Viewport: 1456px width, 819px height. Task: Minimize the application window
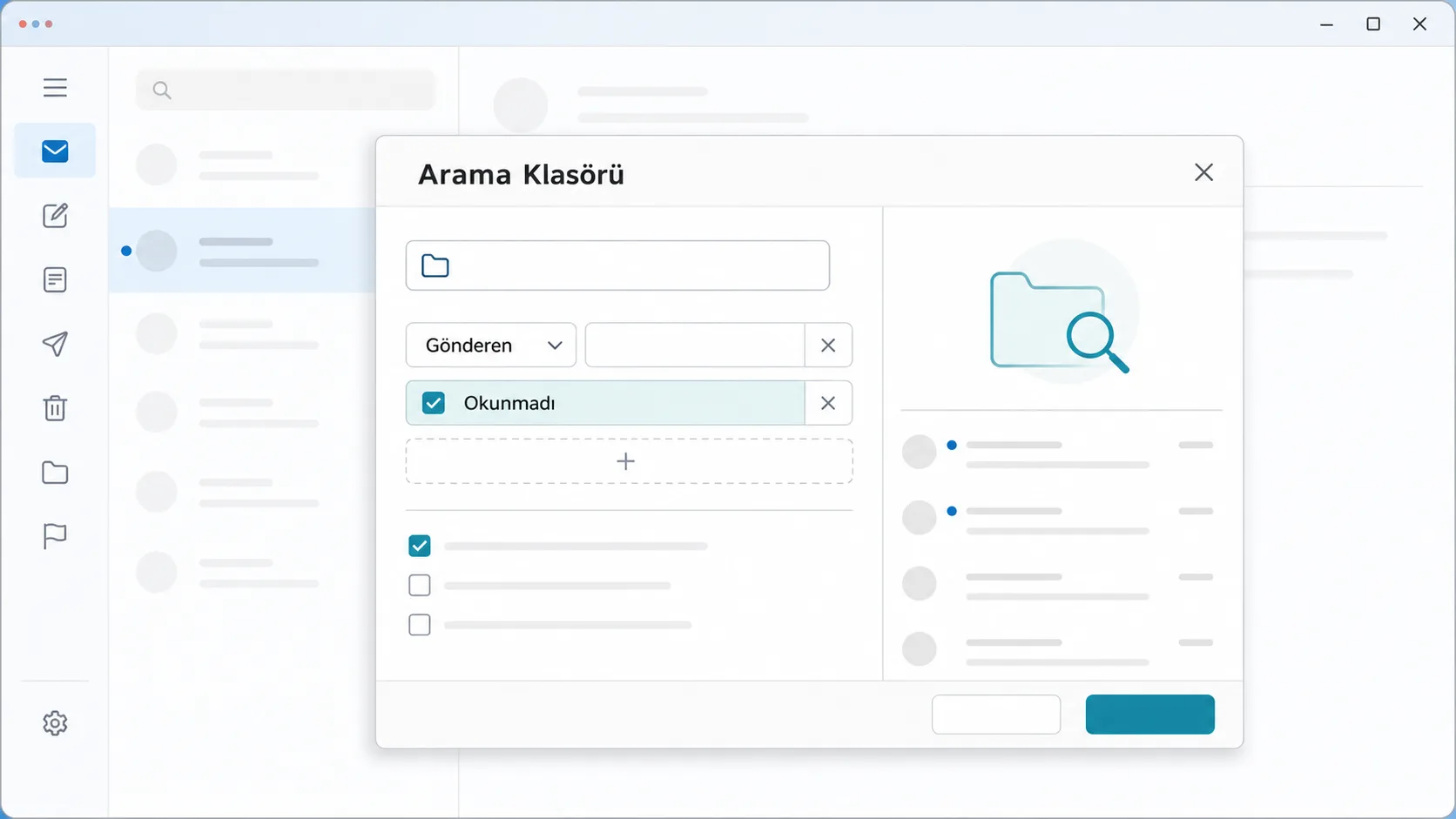point(1326,24)
